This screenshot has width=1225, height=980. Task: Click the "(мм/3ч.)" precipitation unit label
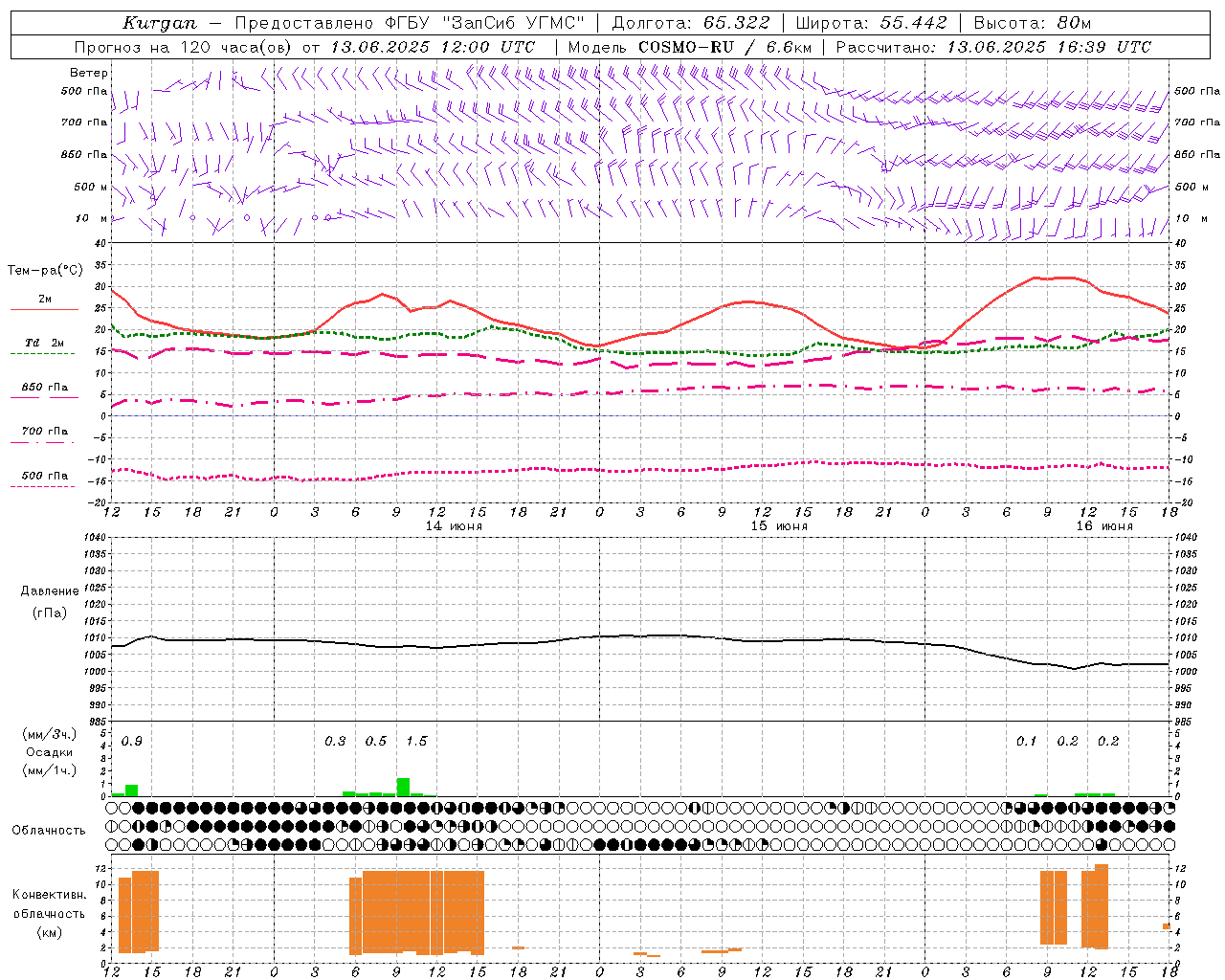pos(49,734)
